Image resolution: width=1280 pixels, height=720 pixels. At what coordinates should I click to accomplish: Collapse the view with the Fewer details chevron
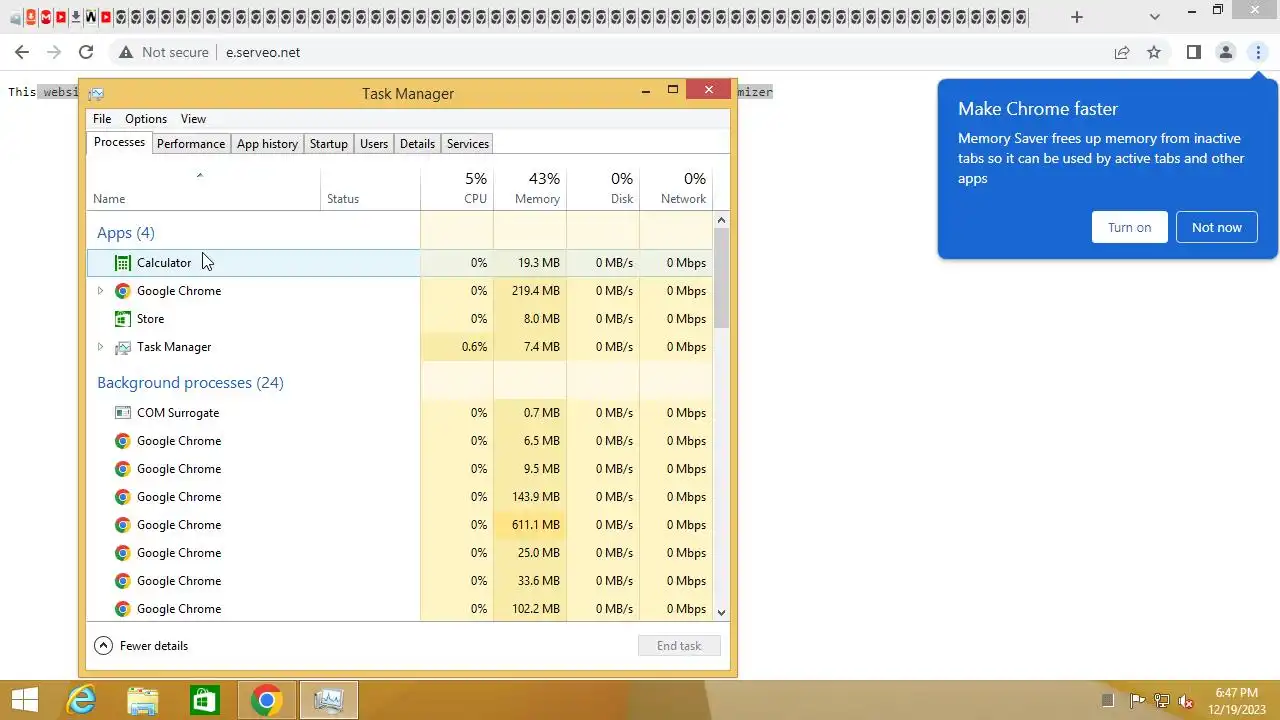pos(103,646)
